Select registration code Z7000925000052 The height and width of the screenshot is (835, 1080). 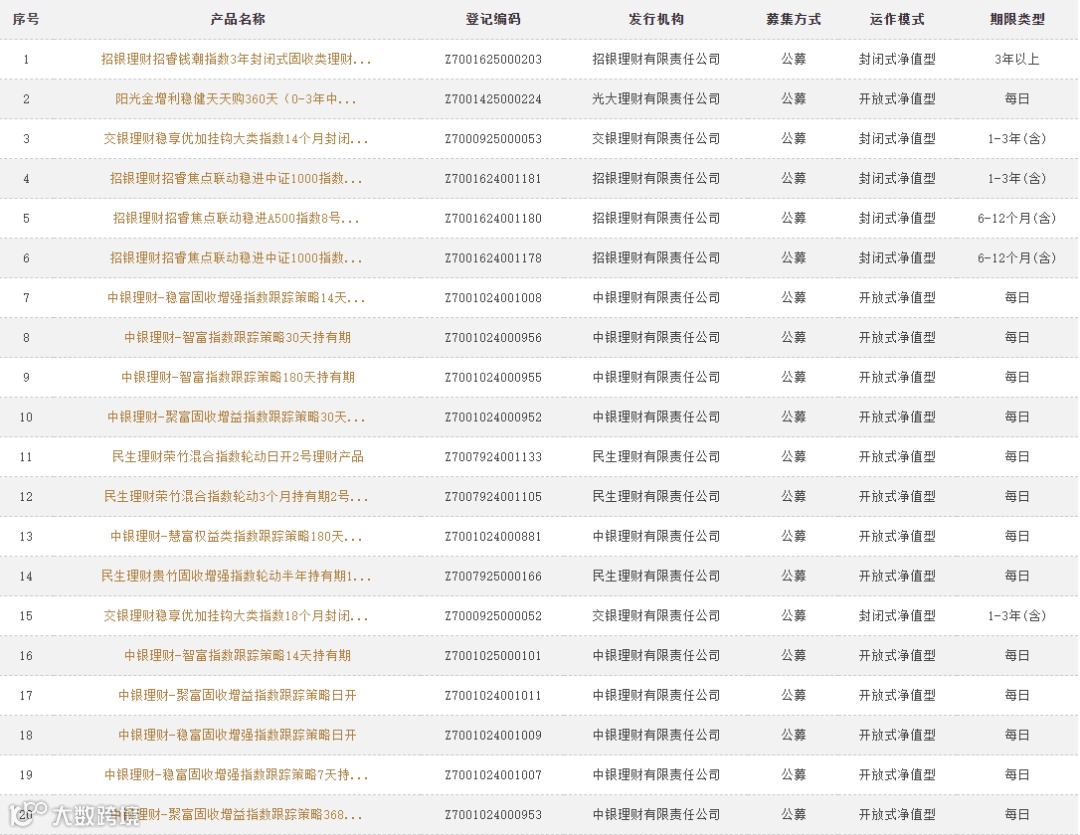[x=493, y=616]
